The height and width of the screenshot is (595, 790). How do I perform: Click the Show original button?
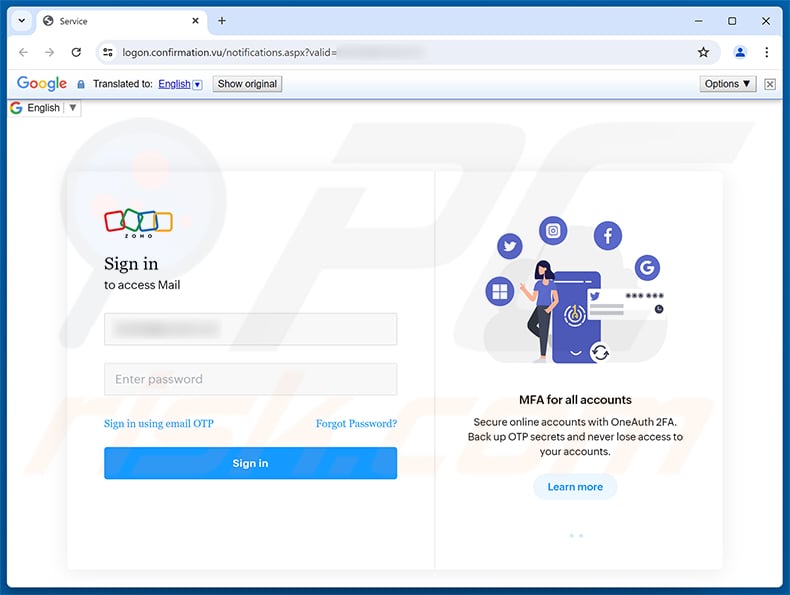pyautogui.click(x=247, y=84)
